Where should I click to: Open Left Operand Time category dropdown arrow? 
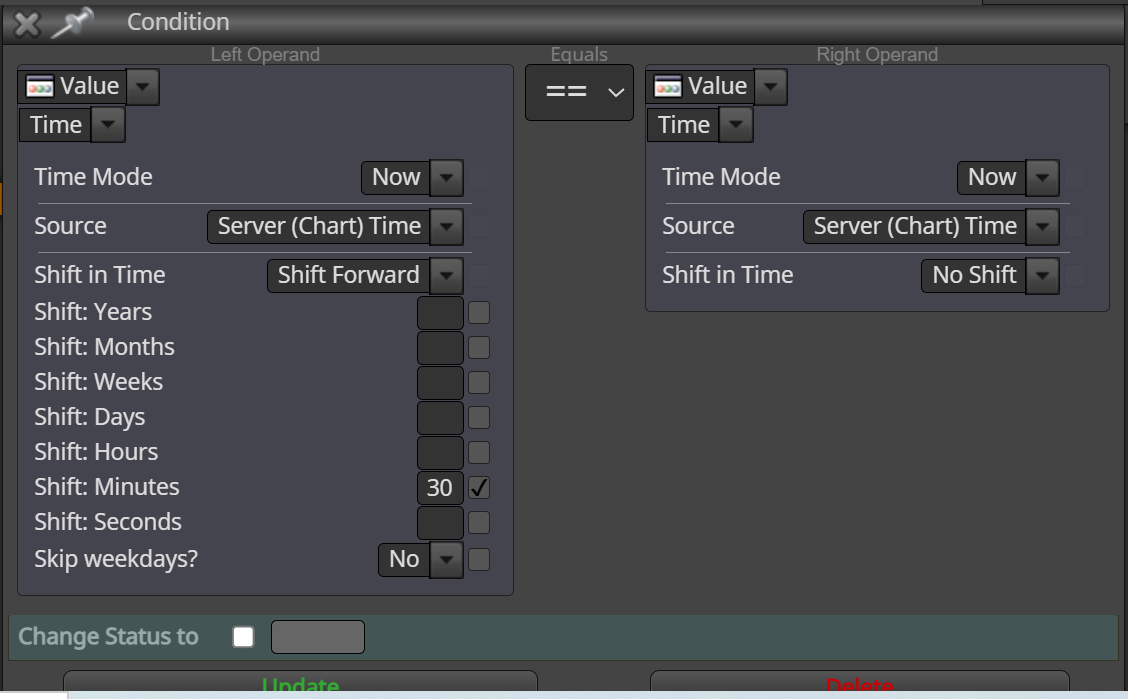108,124
